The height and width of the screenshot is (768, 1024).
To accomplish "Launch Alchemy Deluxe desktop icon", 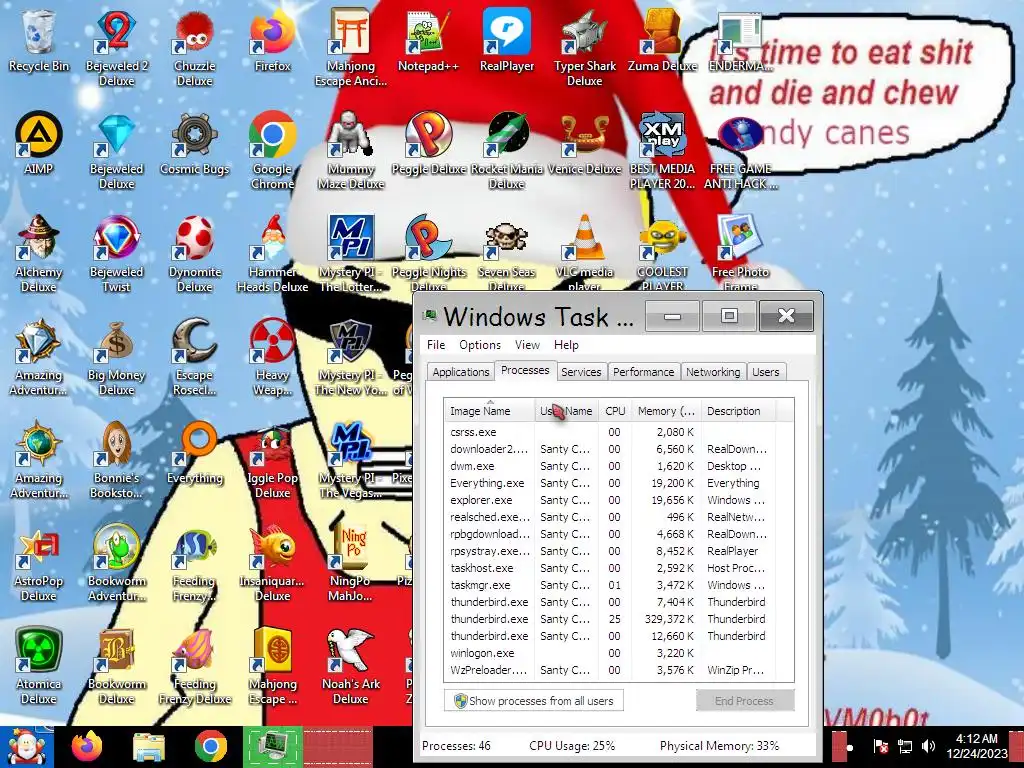I will (39, 253).
